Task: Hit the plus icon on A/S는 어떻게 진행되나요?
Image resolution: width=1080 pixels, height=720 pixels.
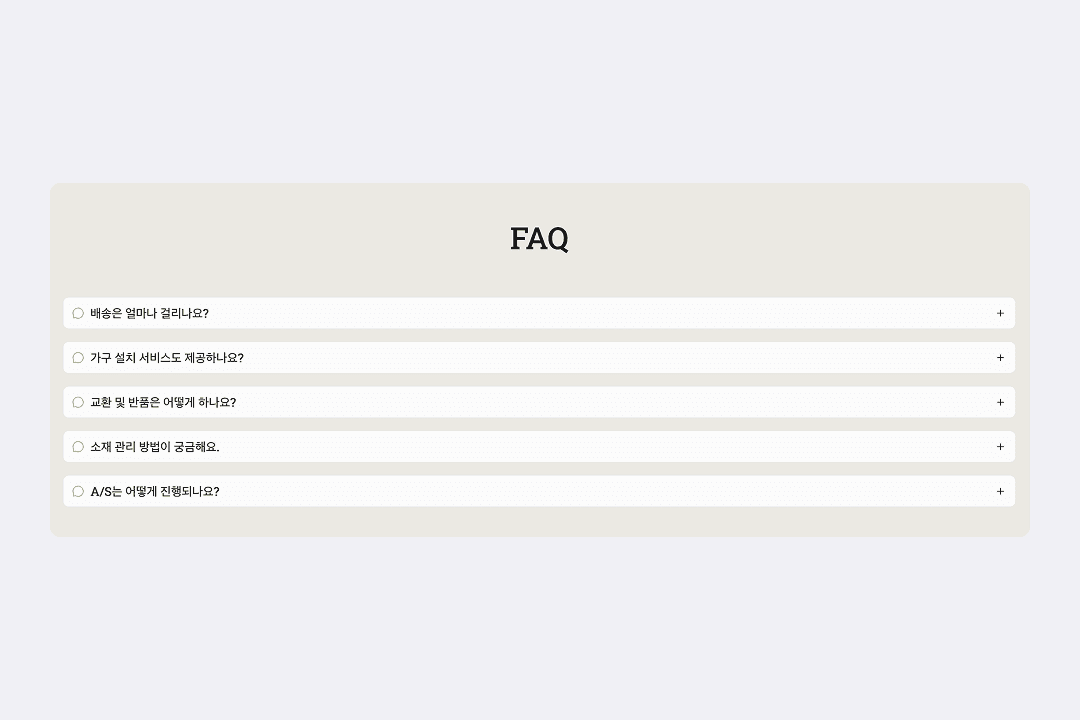Action: (1000, 491)
